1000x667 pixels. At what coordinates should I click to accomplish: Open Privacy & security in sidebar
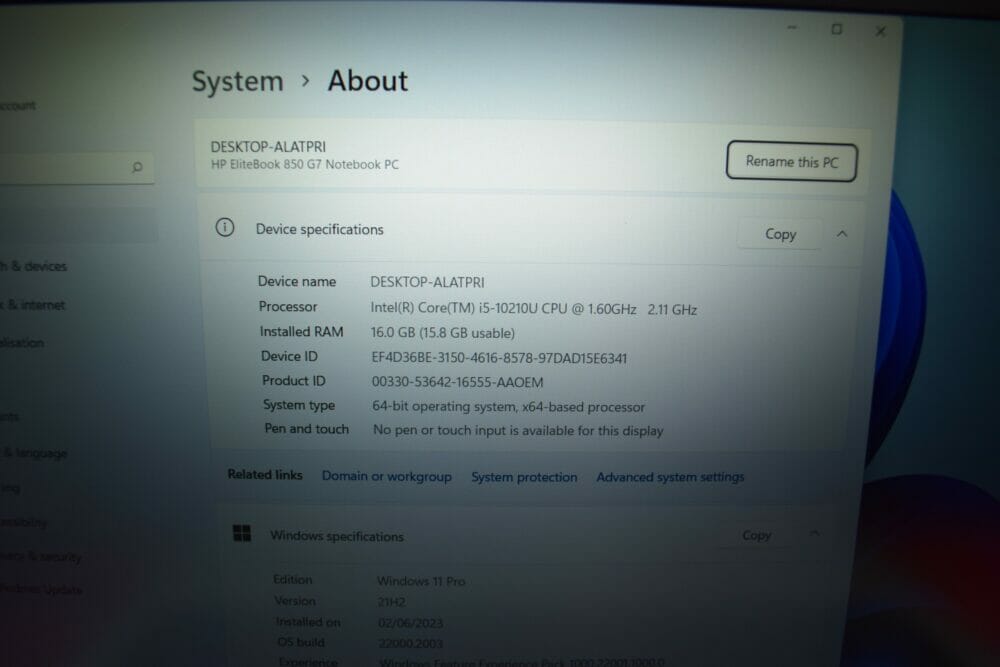click(41, 557)
